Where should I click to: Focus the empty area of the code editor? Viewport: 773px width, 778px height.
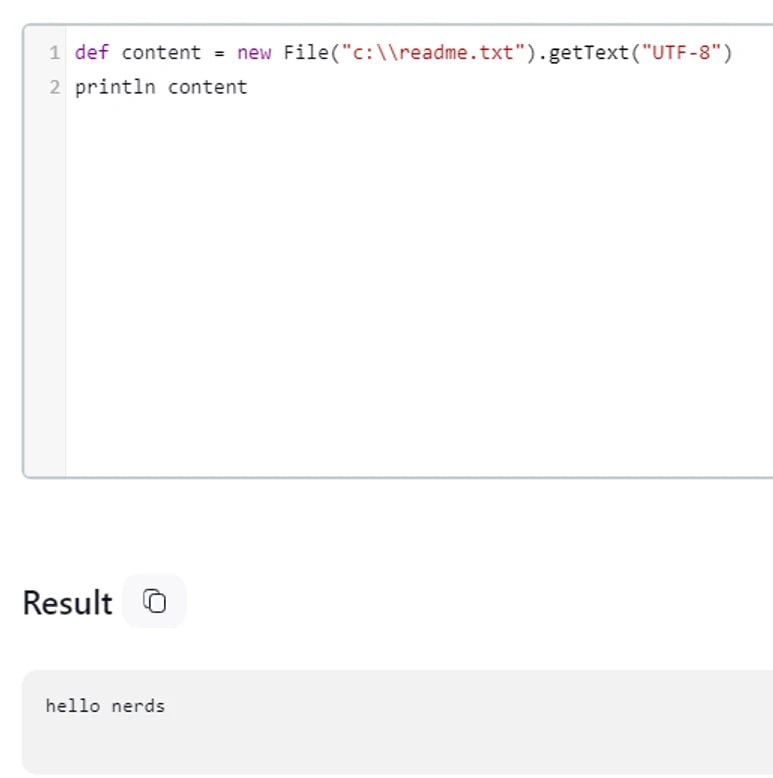coord(419,288)
